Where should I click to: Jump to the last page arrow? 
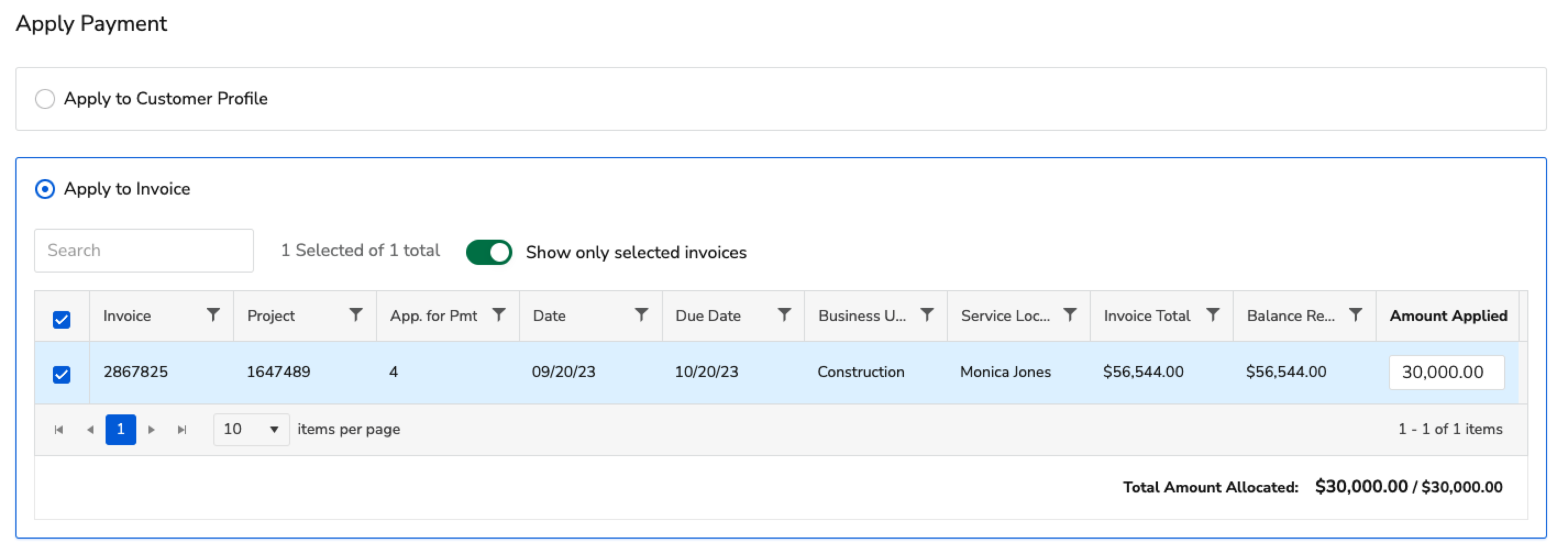click(181, 430)
